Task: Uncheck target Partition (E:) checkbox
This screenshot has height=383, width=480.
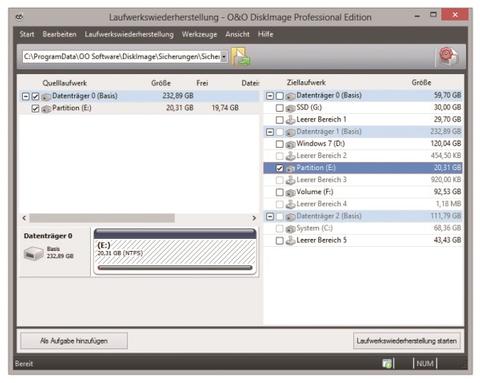Action: [280, 168]
